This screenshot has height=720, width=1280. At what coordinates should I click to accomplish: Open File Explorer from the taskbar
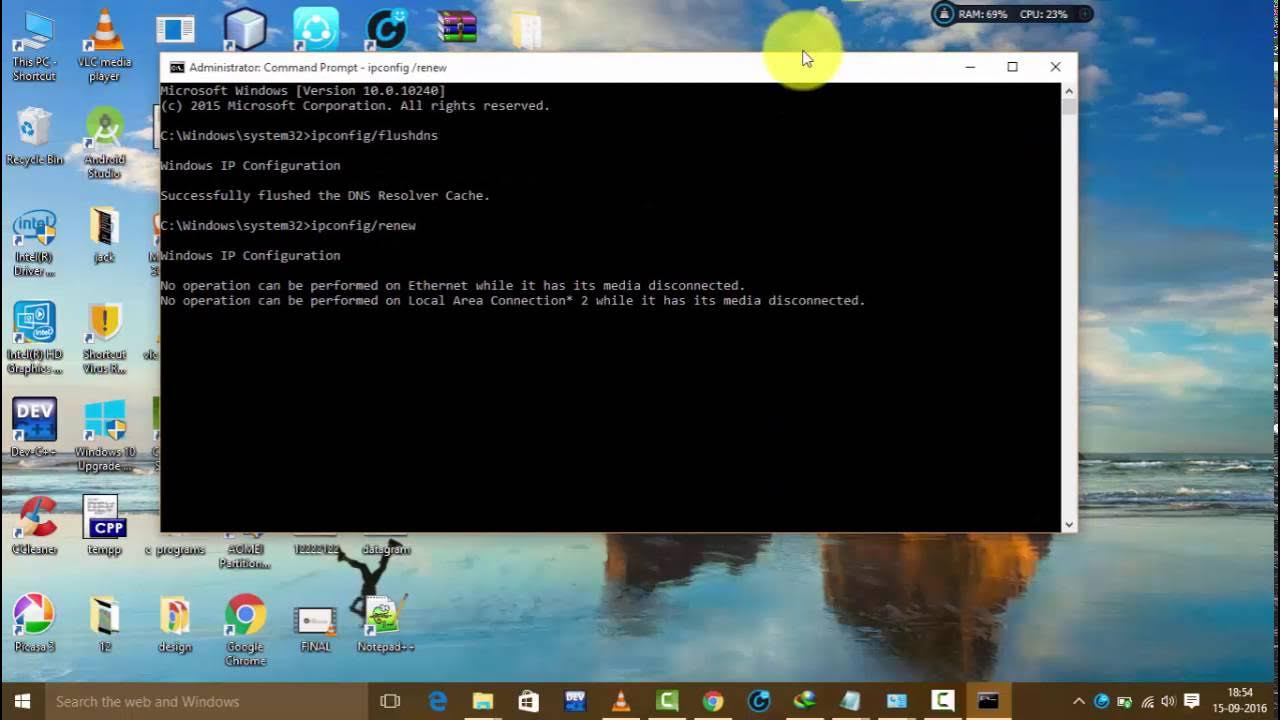pos(483,701)
